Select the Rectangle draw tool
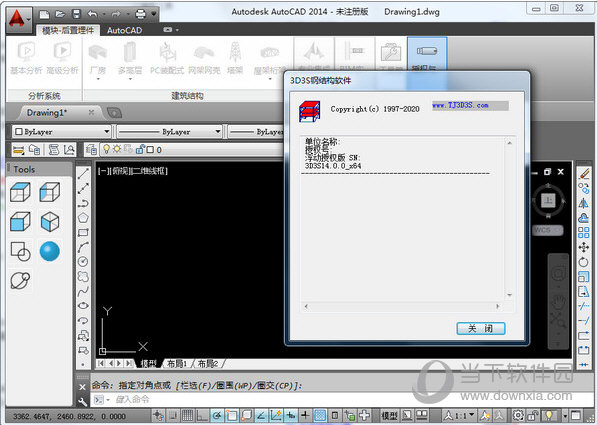597x425 pixels. click(x=83, y=232)
